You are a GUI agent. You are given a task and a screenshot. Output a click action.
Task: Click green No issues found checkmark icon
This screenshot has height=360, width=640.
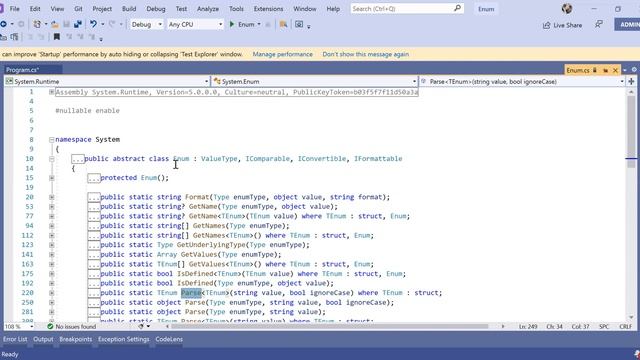pyautogui.click(x=50, y=327)
